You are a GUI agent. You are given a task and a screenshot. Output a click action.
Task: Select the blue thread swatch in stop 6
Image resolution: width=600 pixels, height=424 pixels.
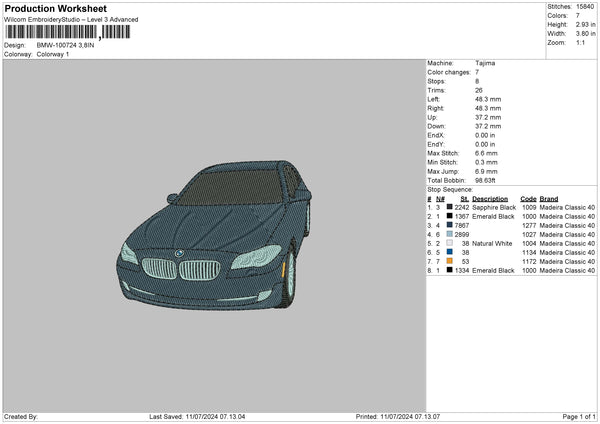452,252
